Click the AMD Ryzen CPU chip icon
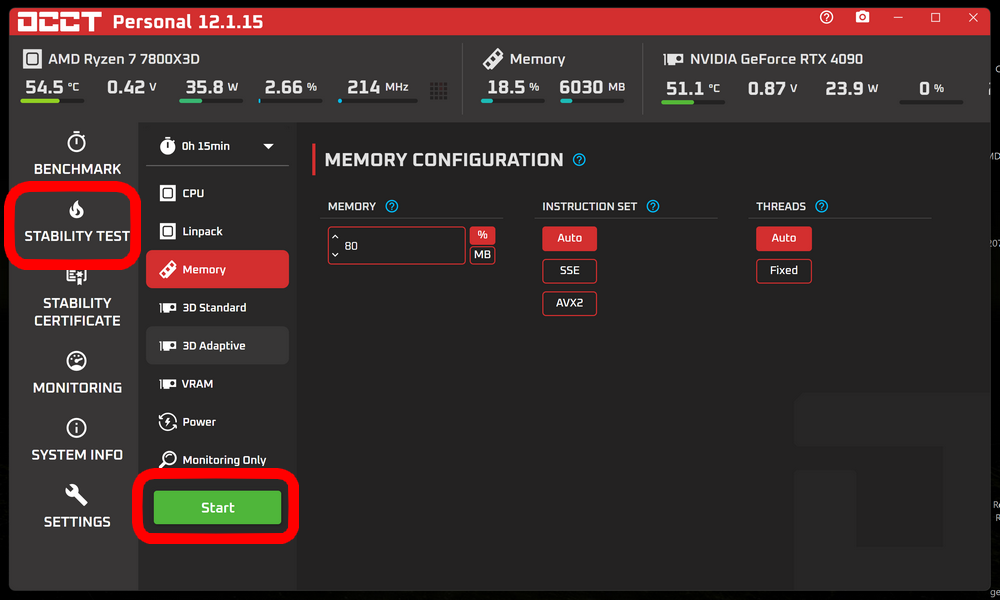 (x=32, y=59)
